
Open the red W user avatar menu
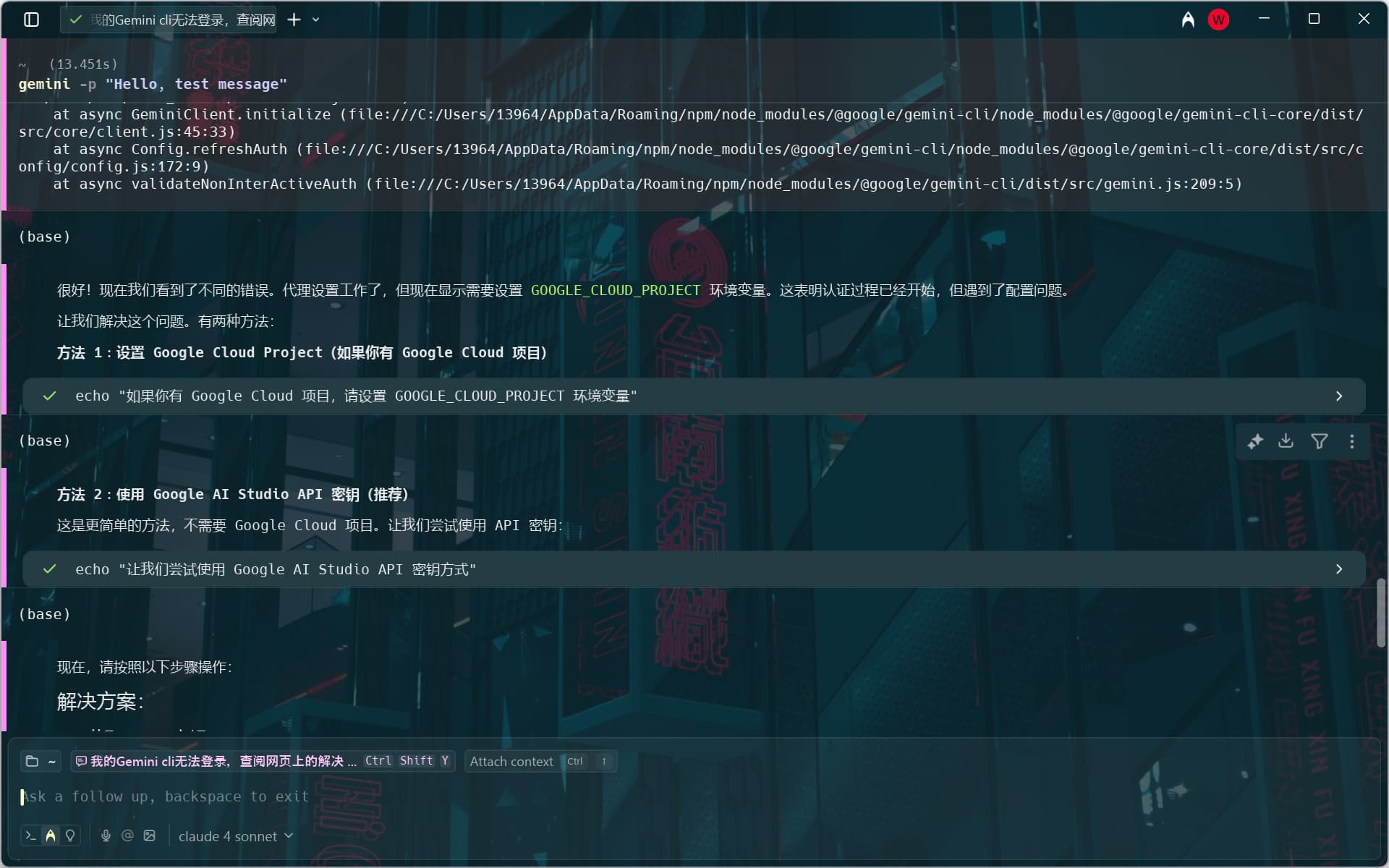(1218, 20)
